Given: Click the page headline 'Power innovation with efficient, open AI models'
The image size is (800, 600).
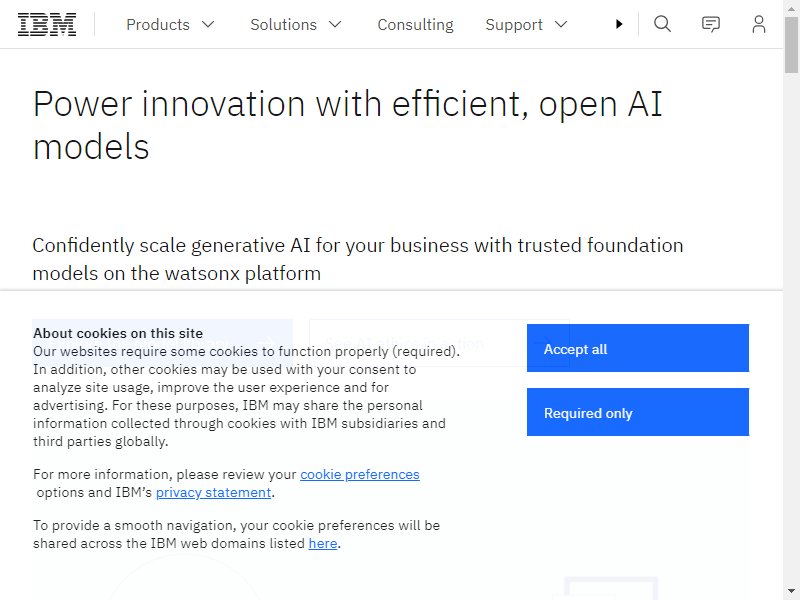Looking at the screenshot, I should tap(347, 125).
